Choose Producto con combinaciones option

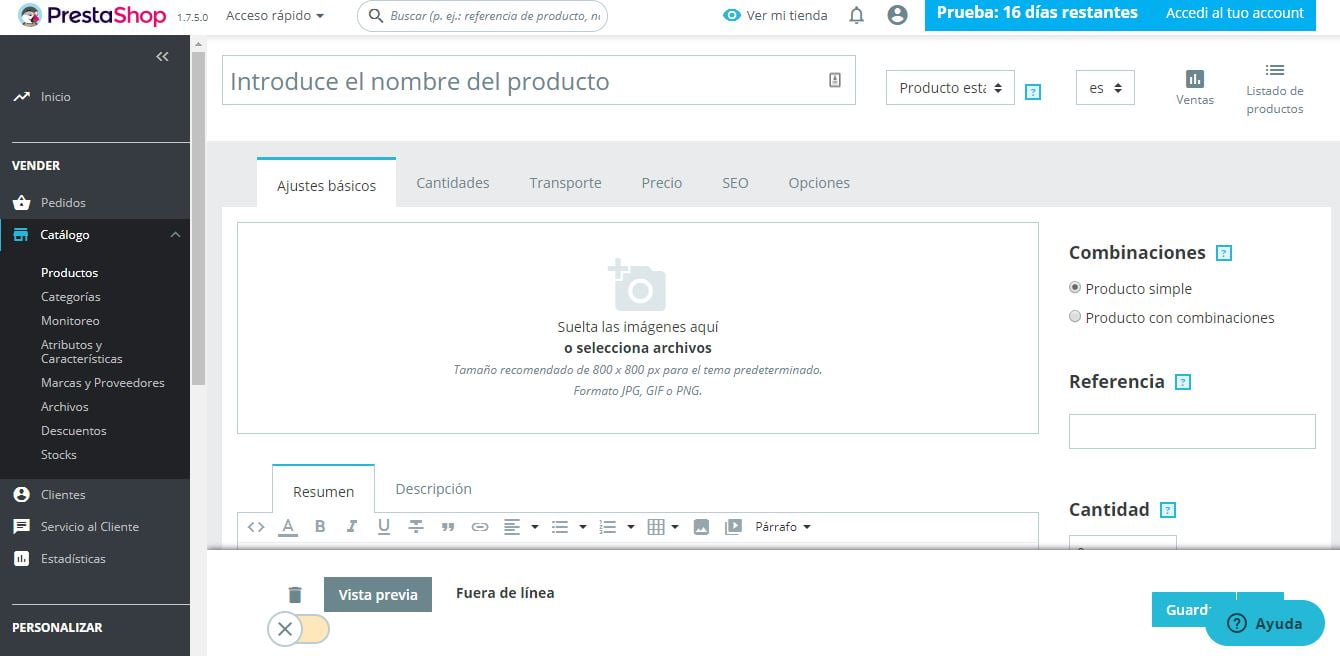click(x=1075, y=316)
